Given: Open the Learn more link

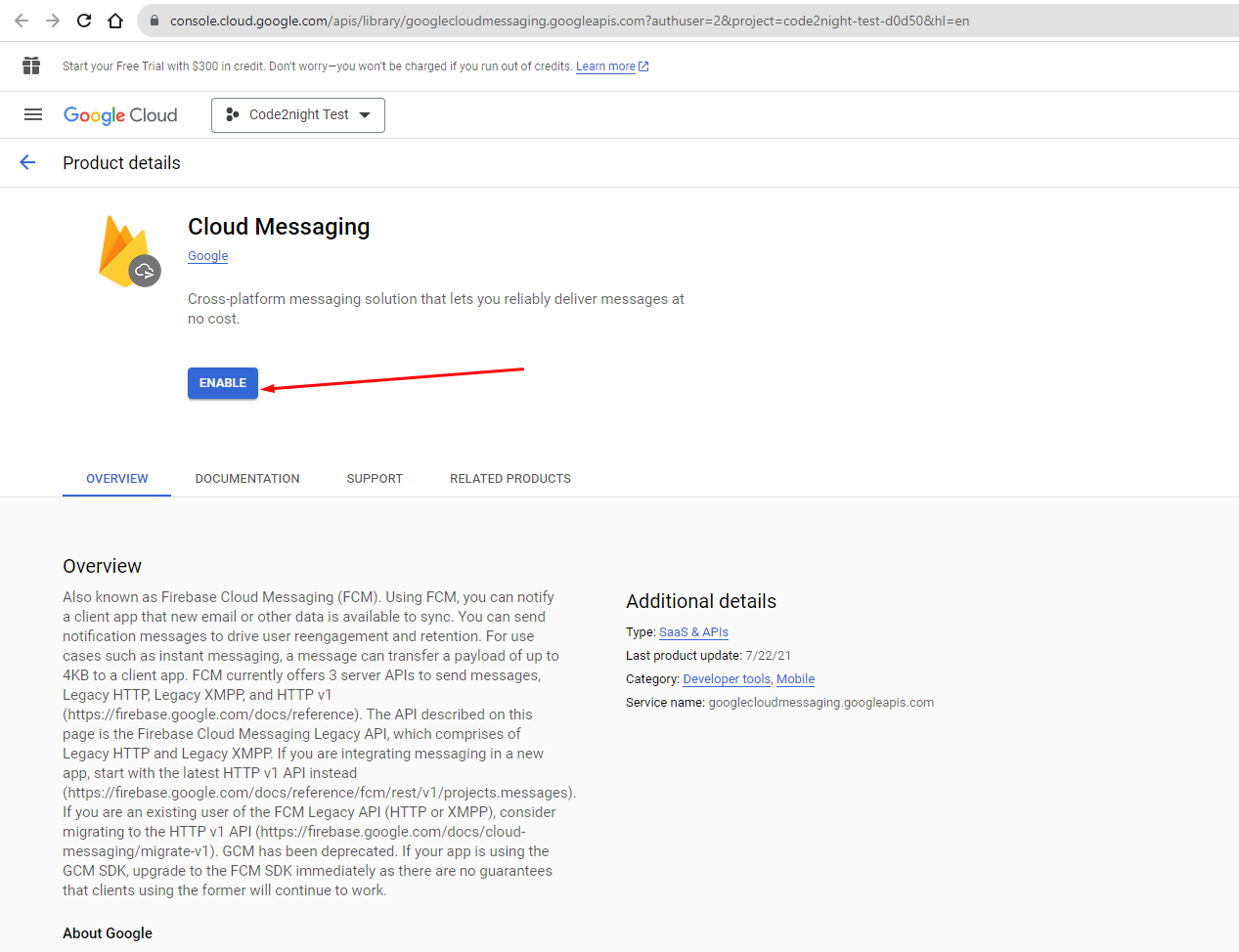Looking at the screenshot, I should click(612, 66).
